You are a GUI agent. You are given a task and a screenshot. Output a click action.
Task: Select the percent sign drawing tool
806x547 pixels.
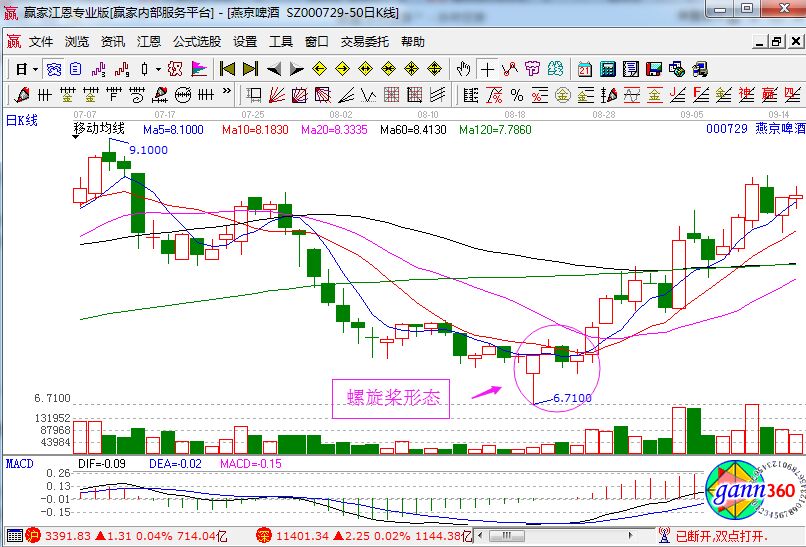tap(516, 95)
